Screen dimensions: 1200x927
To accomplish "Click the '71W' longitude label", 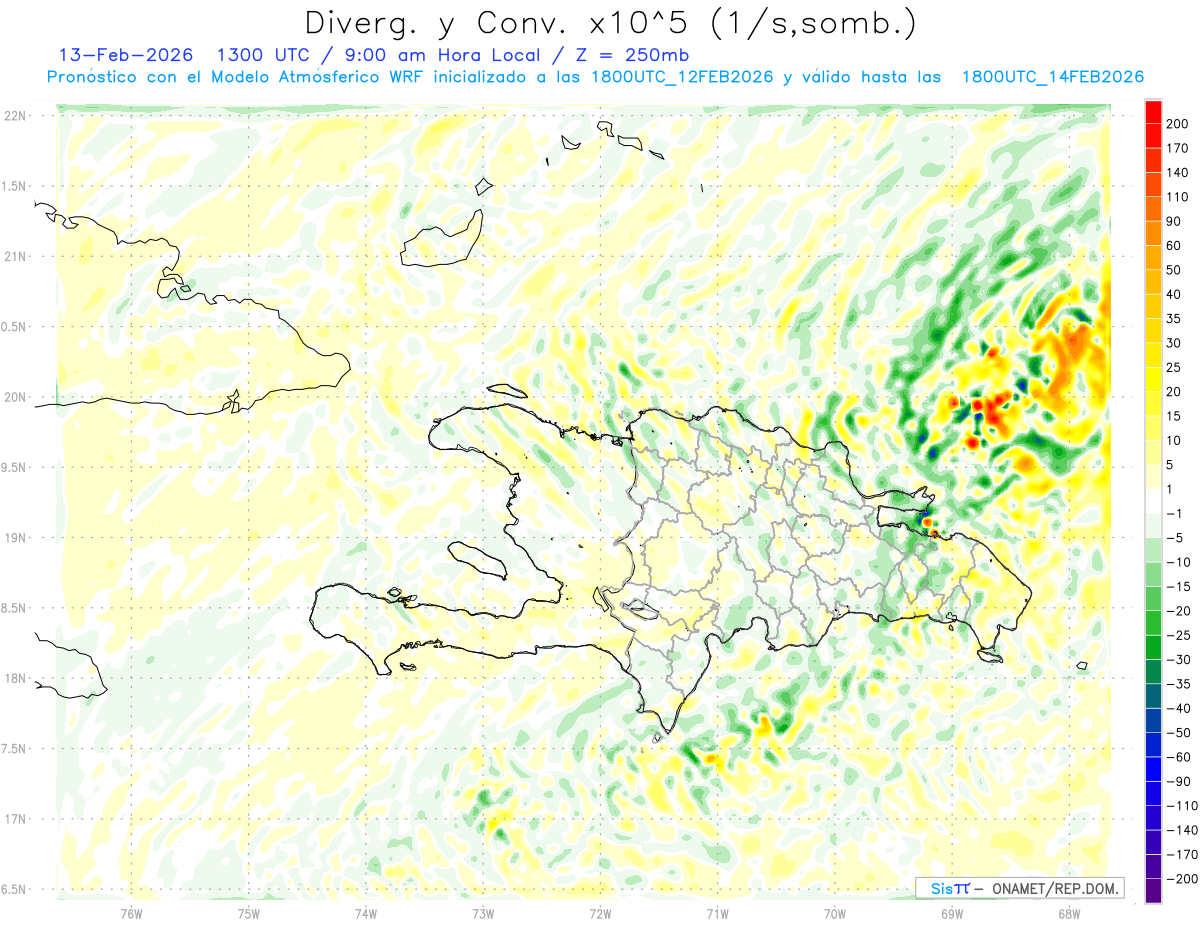I will tap(717, 913).
